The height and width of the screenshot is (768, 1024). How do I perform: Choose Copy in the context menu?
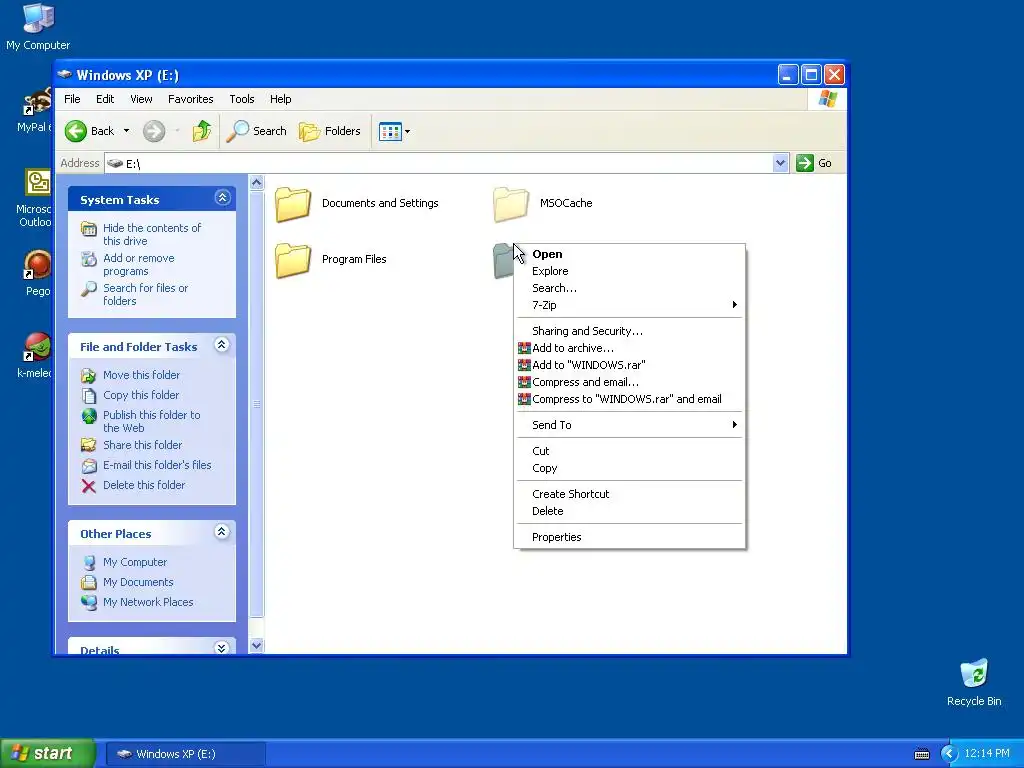coord(630,468)
